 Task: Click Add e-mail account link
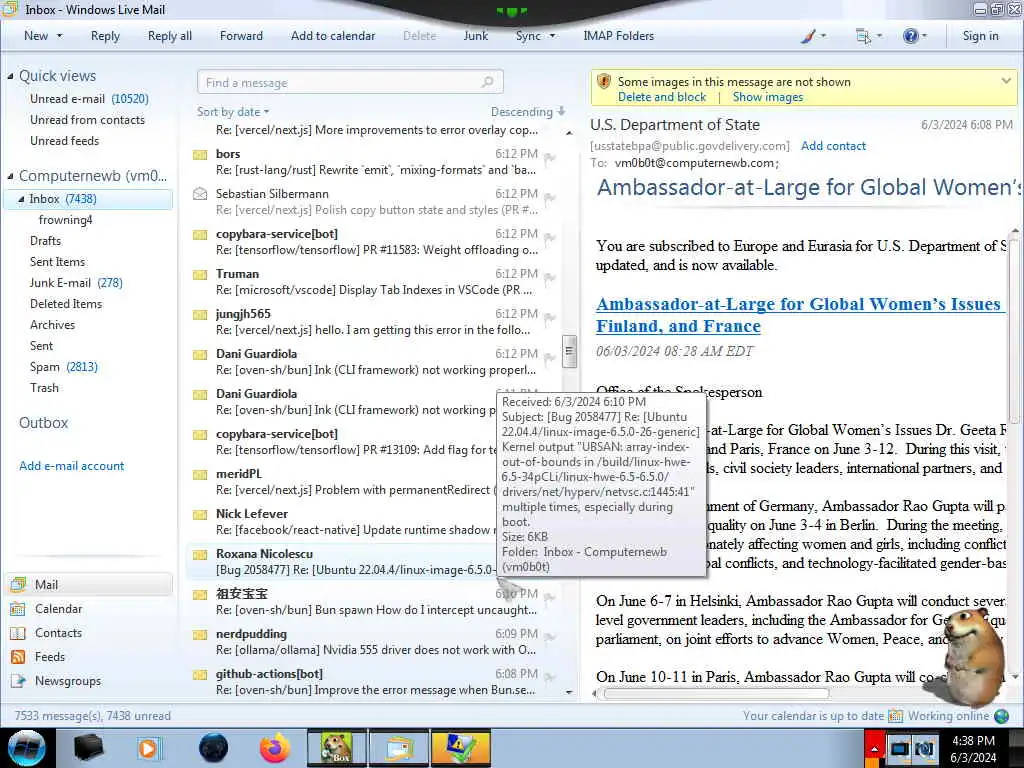71,466
